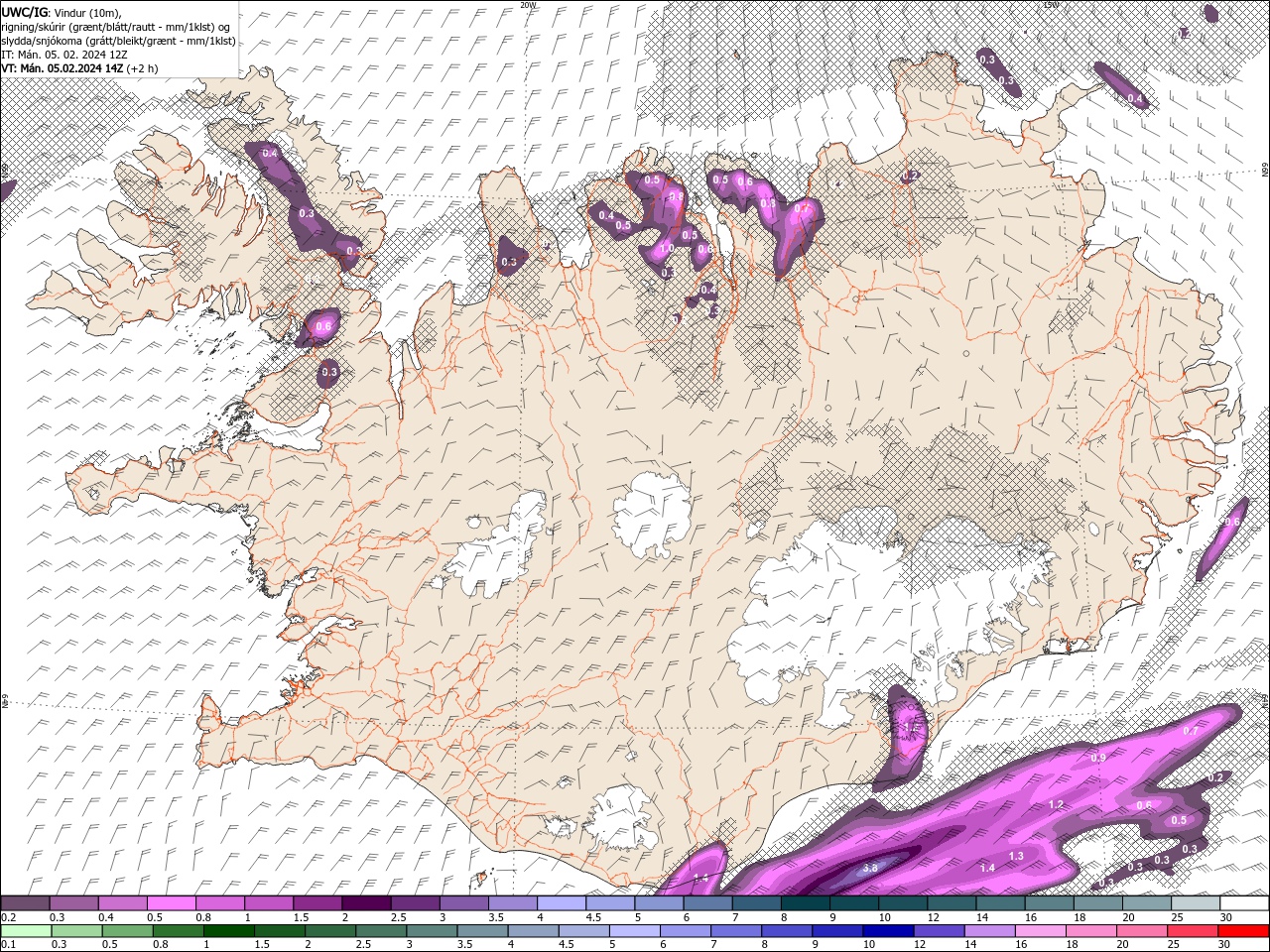Click the 30 label in the upper legend row
Viewport: 1270px width, 952px height.
pos(1226,917)
